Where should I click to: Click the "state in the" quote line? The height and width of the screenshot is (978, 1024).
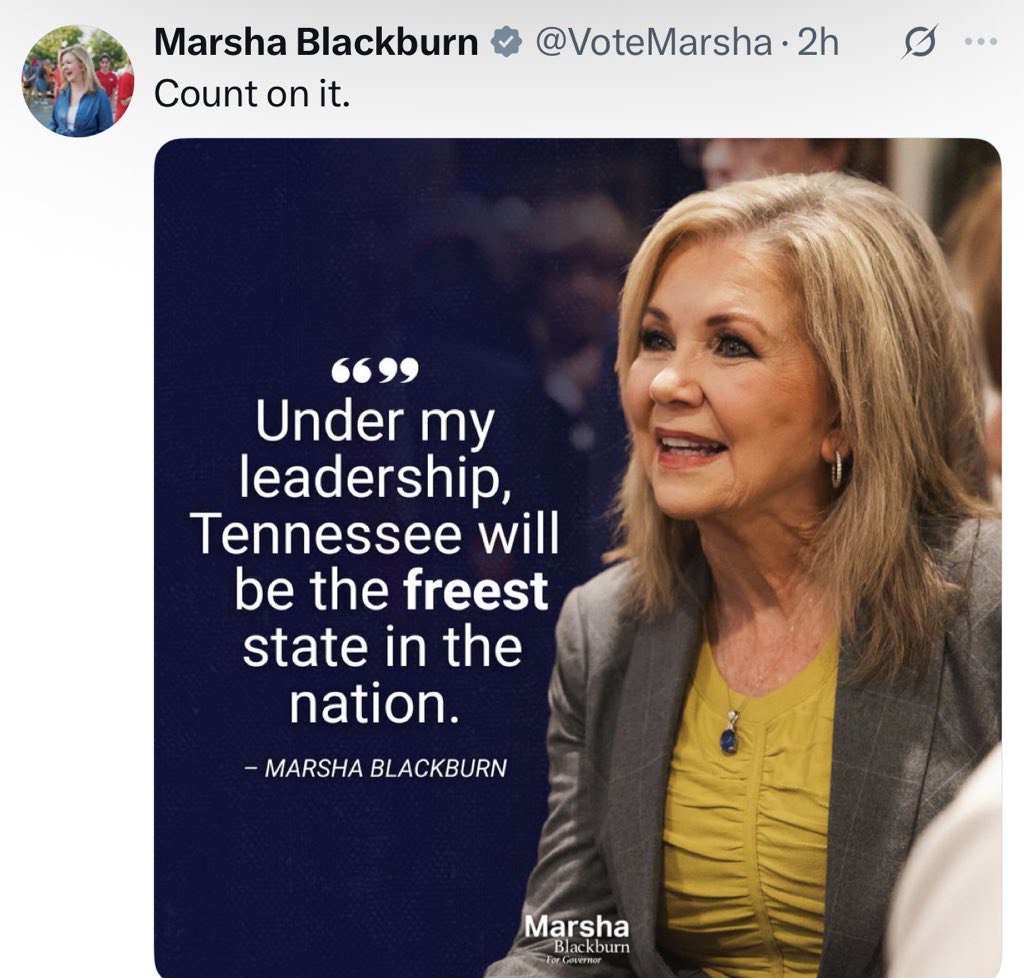382,646
